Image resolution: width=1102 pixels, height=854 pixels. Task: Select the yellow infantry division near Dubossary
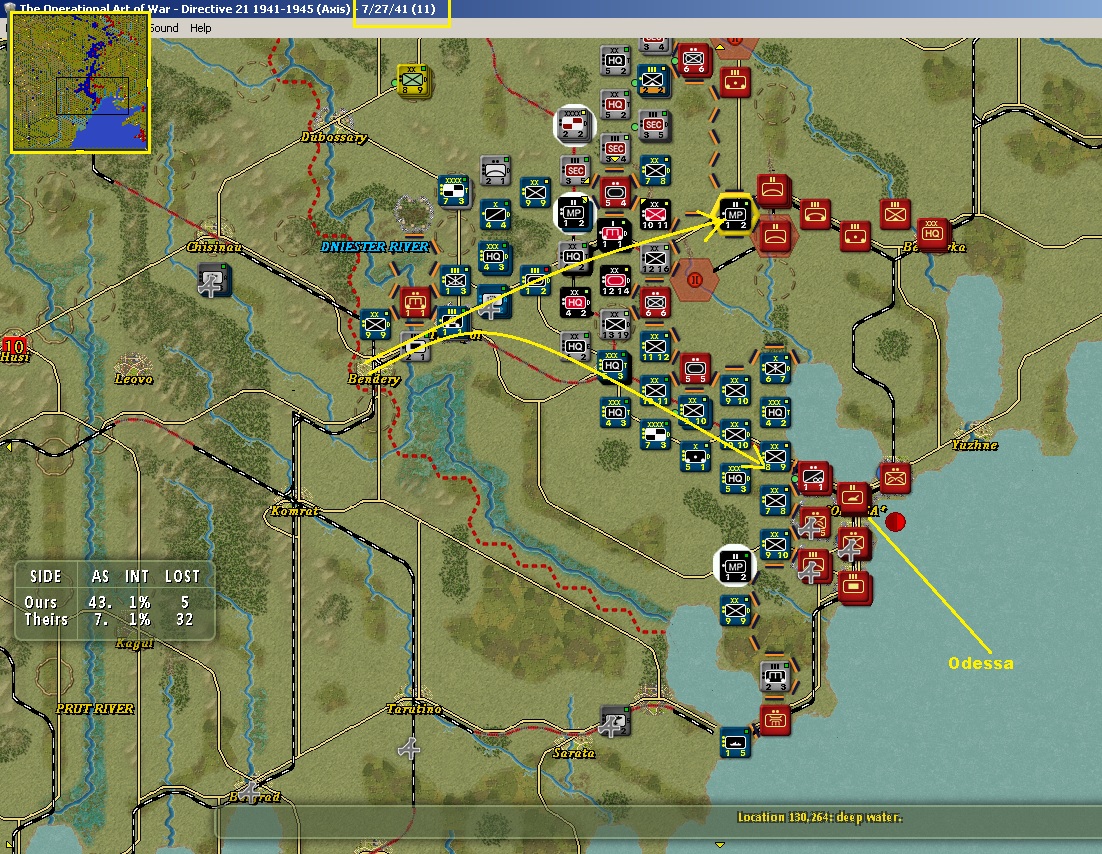click(412, 80)
